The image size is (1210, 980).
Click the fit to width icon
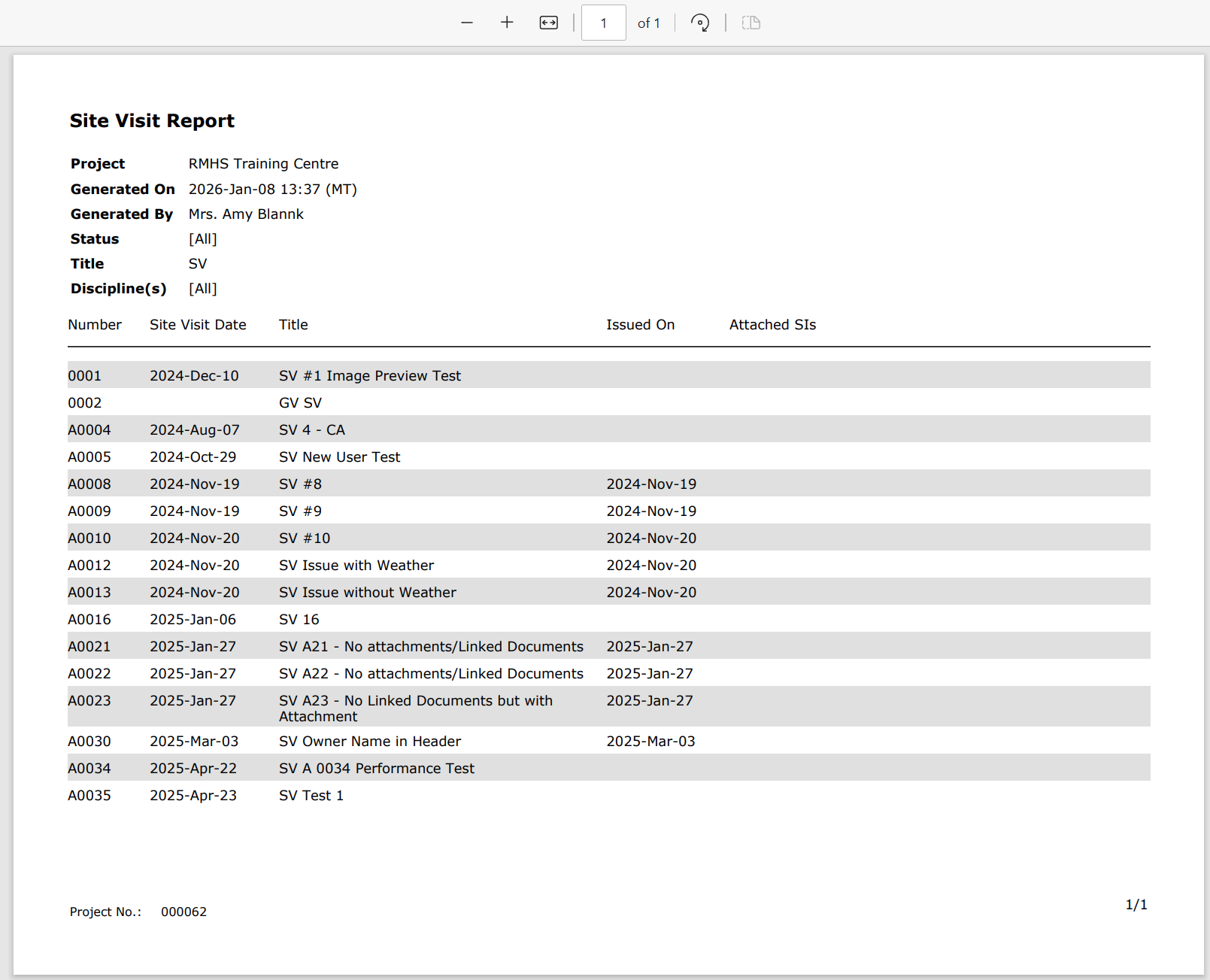click(549, 23)
